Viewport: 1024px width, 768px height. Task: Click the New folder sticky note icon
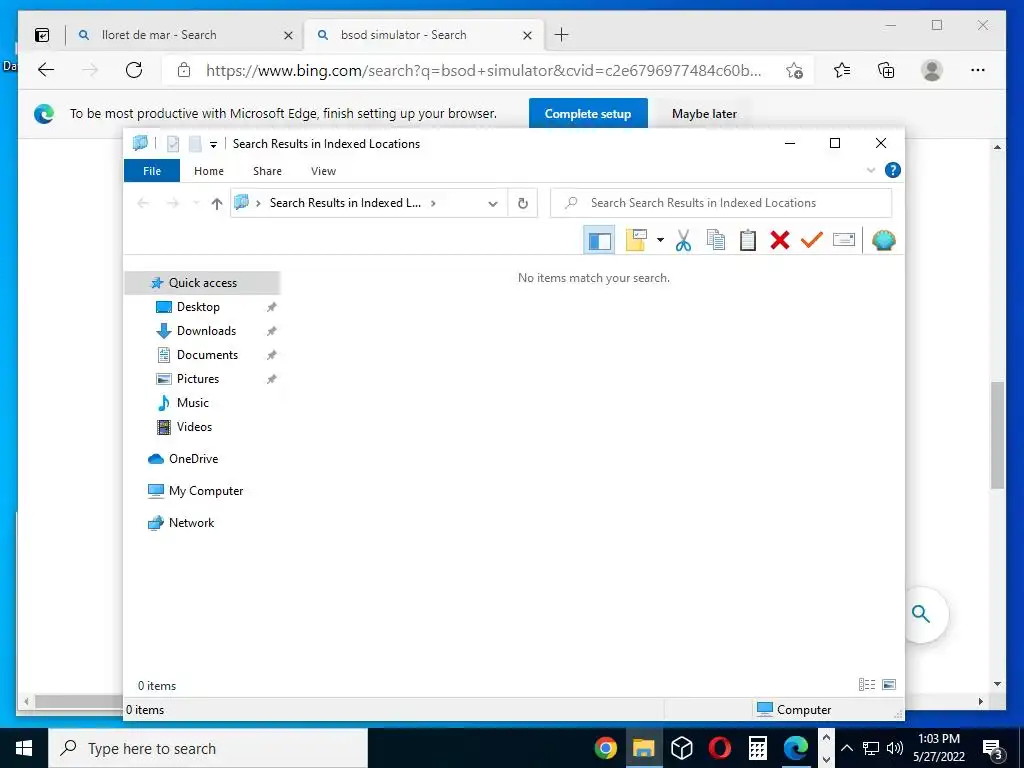coord(636,240)
